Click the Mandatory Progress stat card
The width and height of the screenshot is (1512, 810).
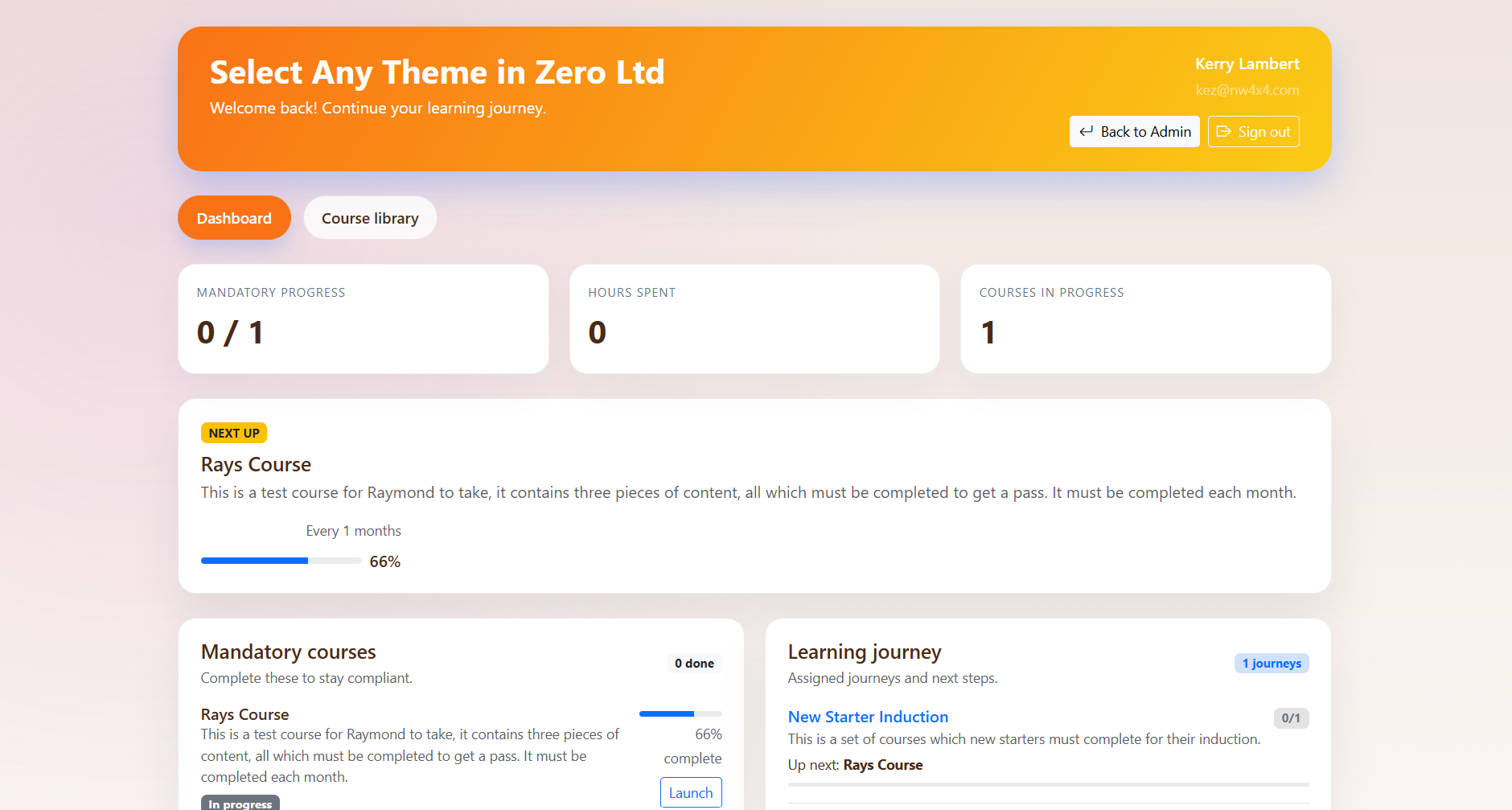(363, 319)
